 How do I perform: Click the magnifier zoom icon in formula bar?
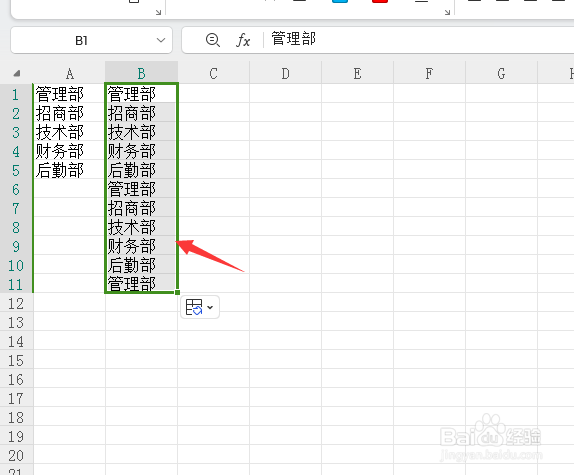click(x=213, y=40)
